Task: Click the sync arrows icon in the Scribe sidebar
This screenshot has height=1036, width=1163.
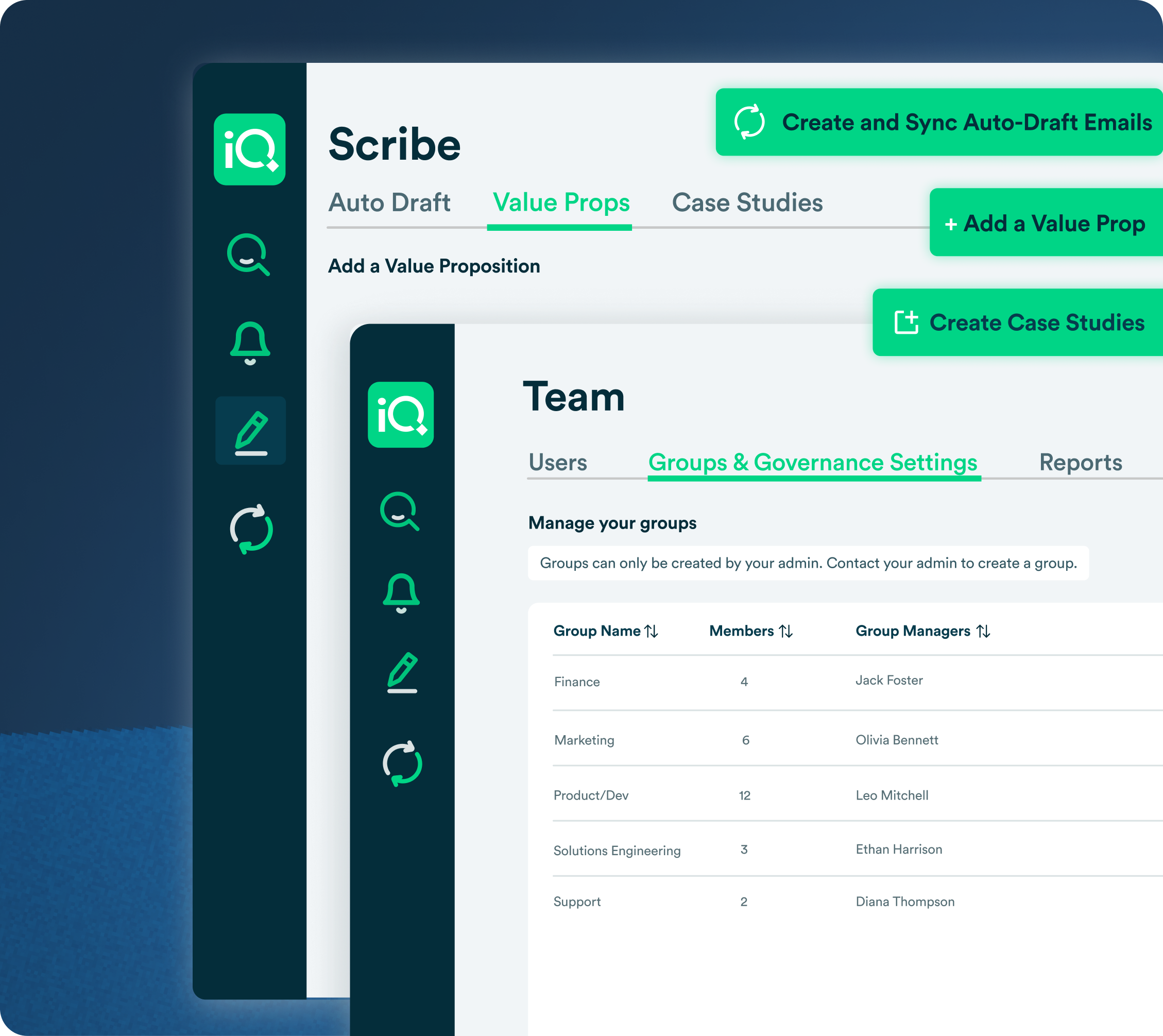Action: [x=251, y=530]
